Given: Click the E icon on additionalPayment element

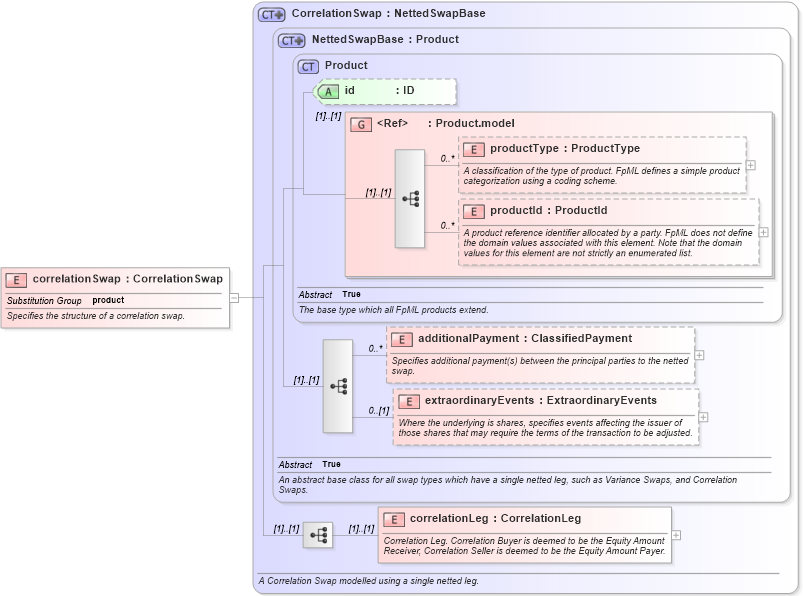Looking at the screenshot, I should (403, 339).
